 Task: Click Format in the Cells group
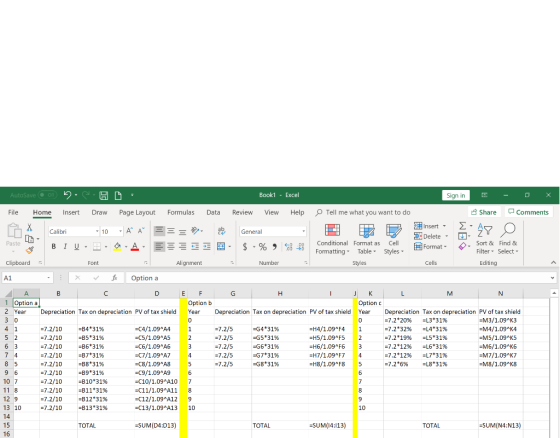click(x=430, y=247)
